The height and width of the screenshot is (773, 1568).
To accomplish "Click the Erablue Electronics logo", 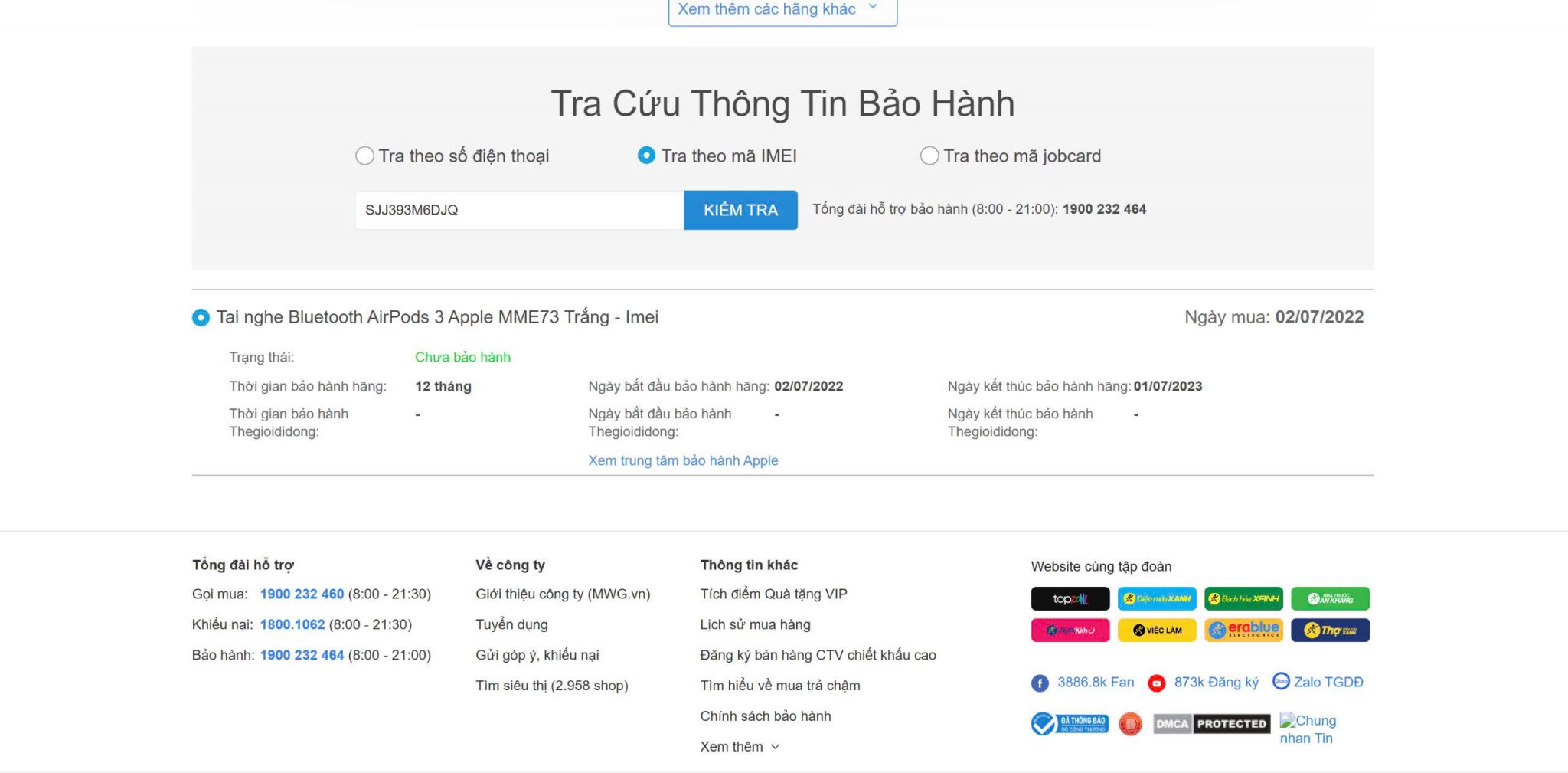I will [x=1243, y=630].
